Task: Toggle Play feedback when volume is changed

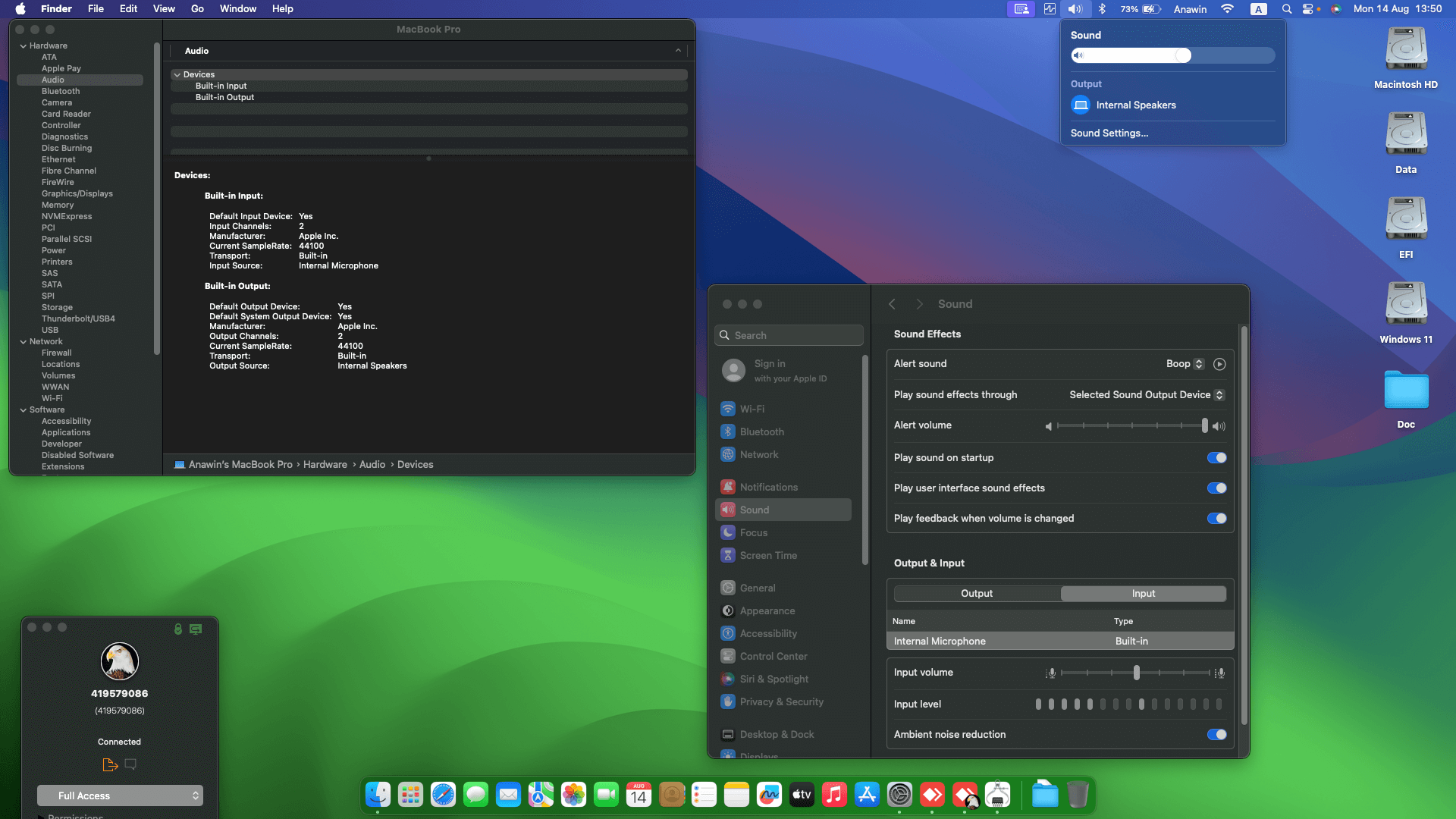Action: coord(1216,519)
